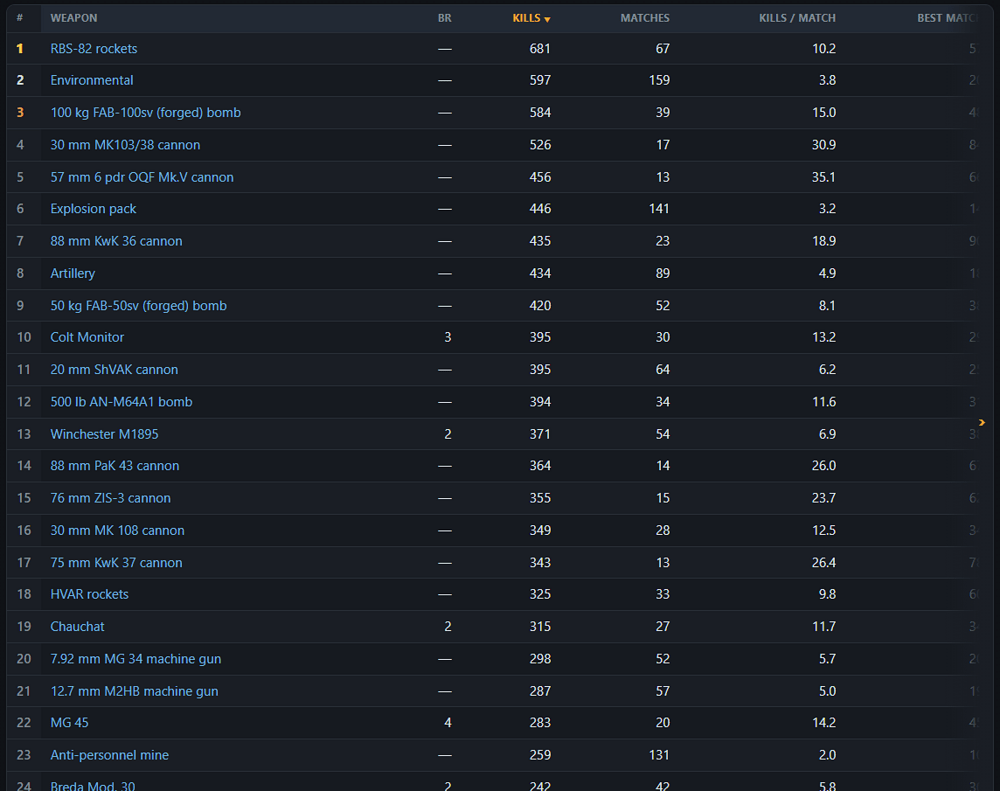Click the 681 kills value for RBS-82 rockets
The image size is (1000, 791).
(x=540, y=48)
